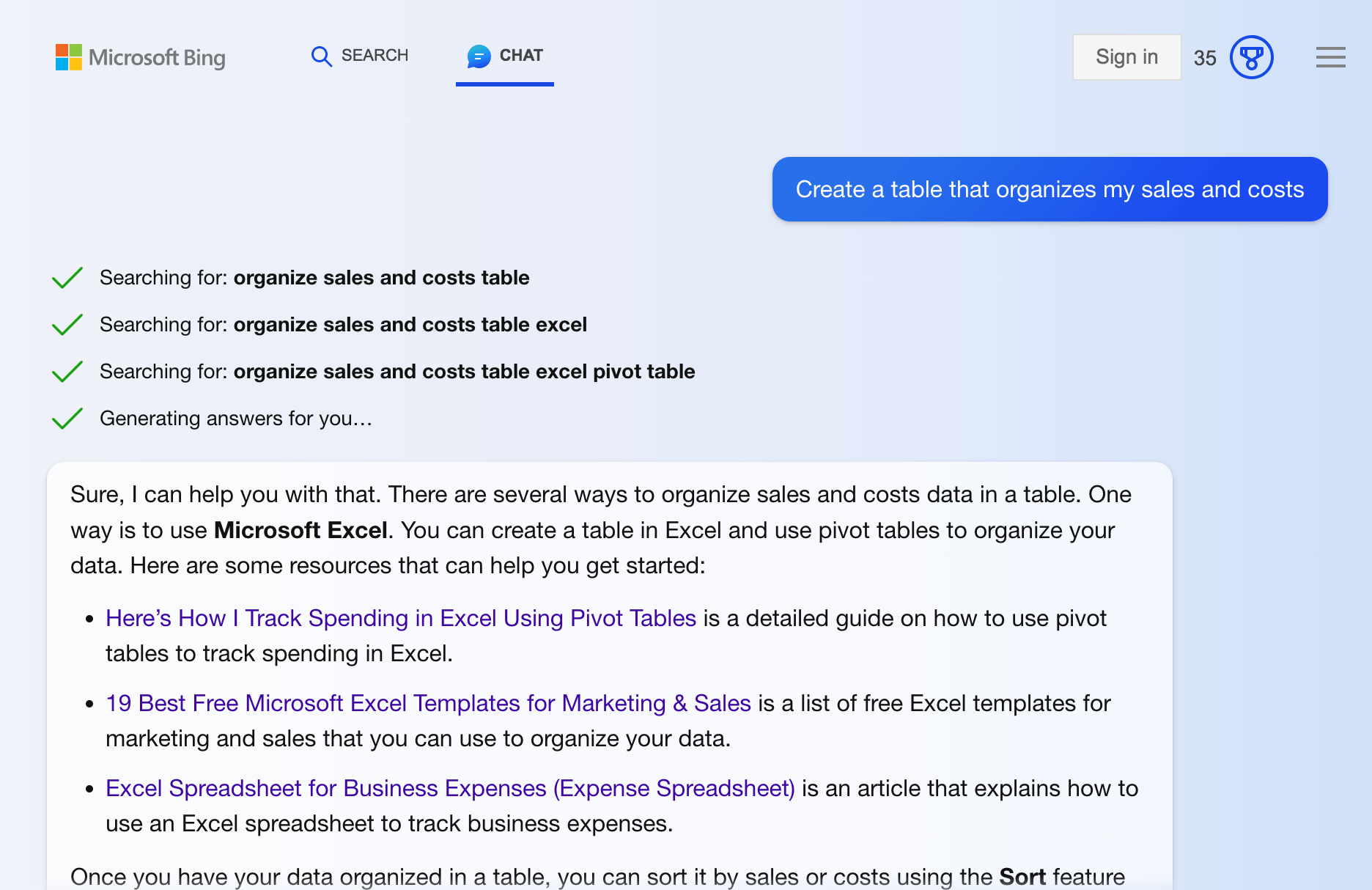Click 'Generating answers for you…' status text
This screenshot has height=890, width=1372.
pos(236,419)
